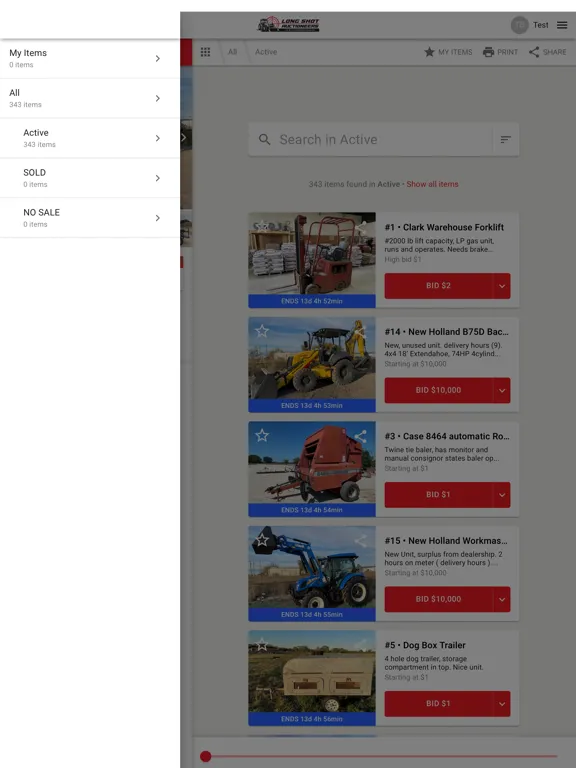Click the '#5 • Dog Box Trailer' title
The image size is (576, 768).
(x=425, y=645)
